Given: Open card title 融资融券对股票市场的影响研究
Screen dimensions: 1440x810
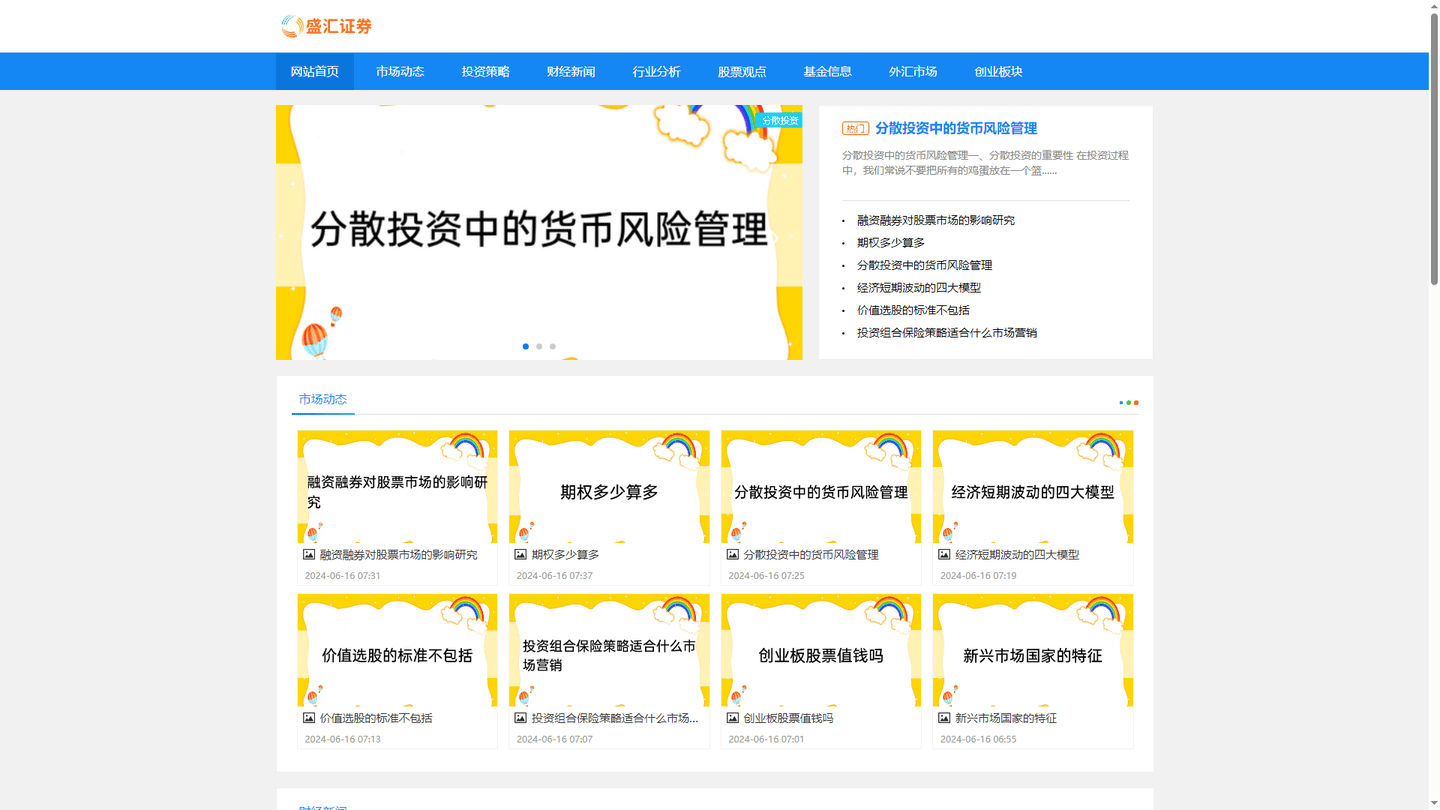Looking at the screenshot, I should [399, 555].
